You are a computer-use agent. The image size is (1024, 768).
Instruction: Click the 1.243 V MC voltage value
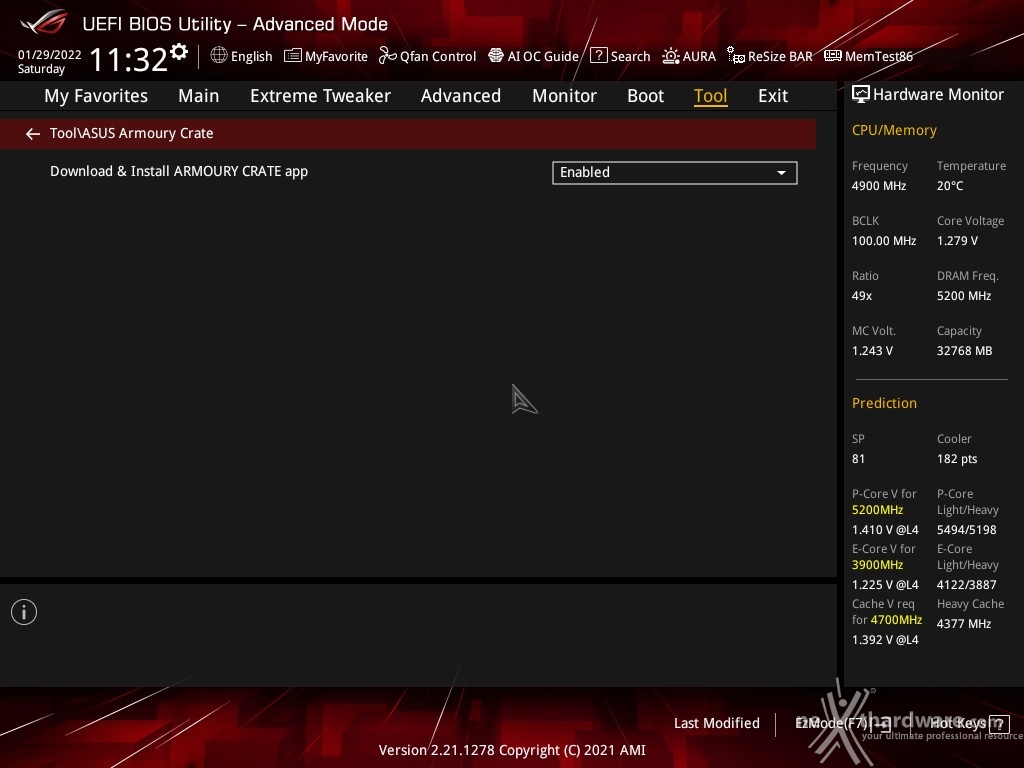tap(872, 351)
